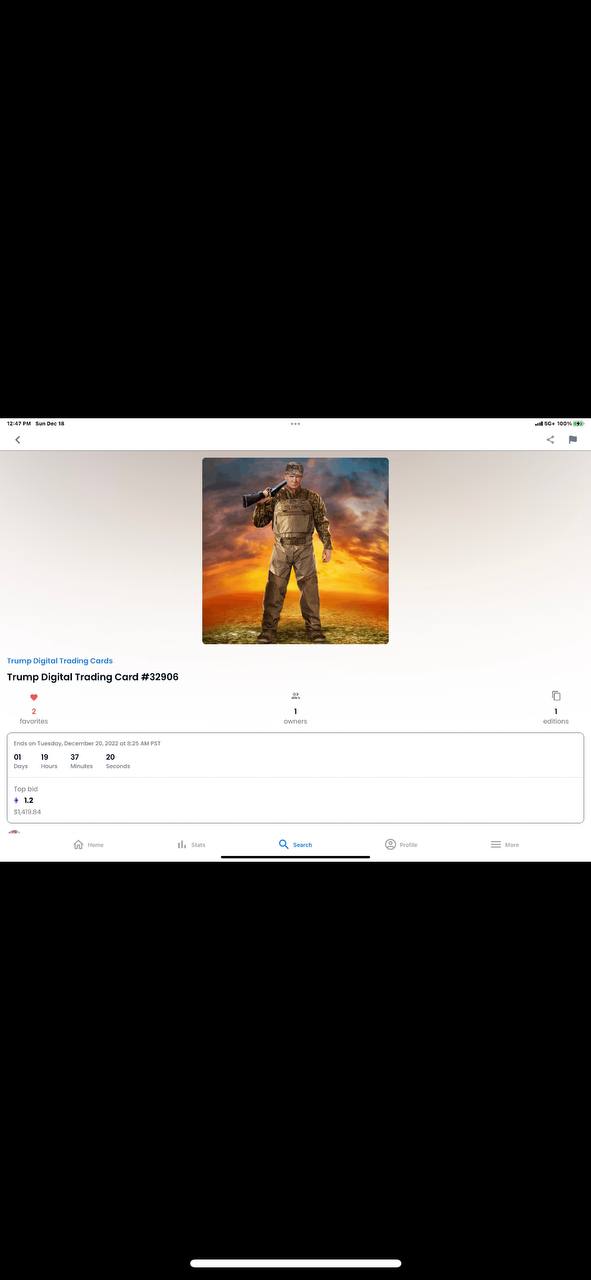591x1280 pixels.
Task: Tap the '1 editions' count
Action: (x=556, y=716)
